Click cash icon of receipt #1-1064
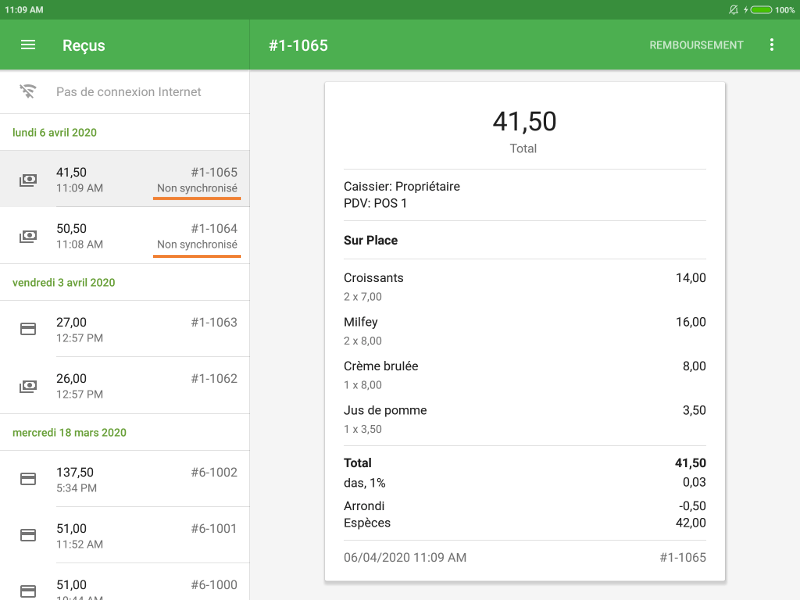Image resolution: width=800 pixels, height=600 pixels. (x=28, y=236)
